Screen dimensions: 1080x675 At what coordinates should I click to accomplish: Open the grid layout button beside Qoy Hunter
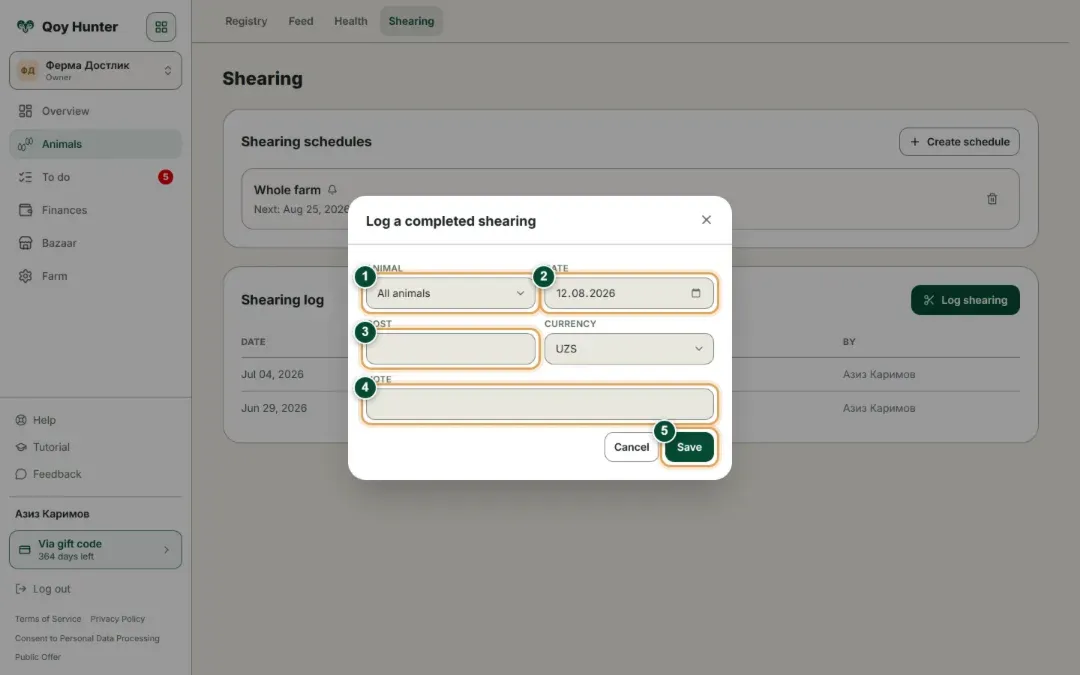click(160, 27)
